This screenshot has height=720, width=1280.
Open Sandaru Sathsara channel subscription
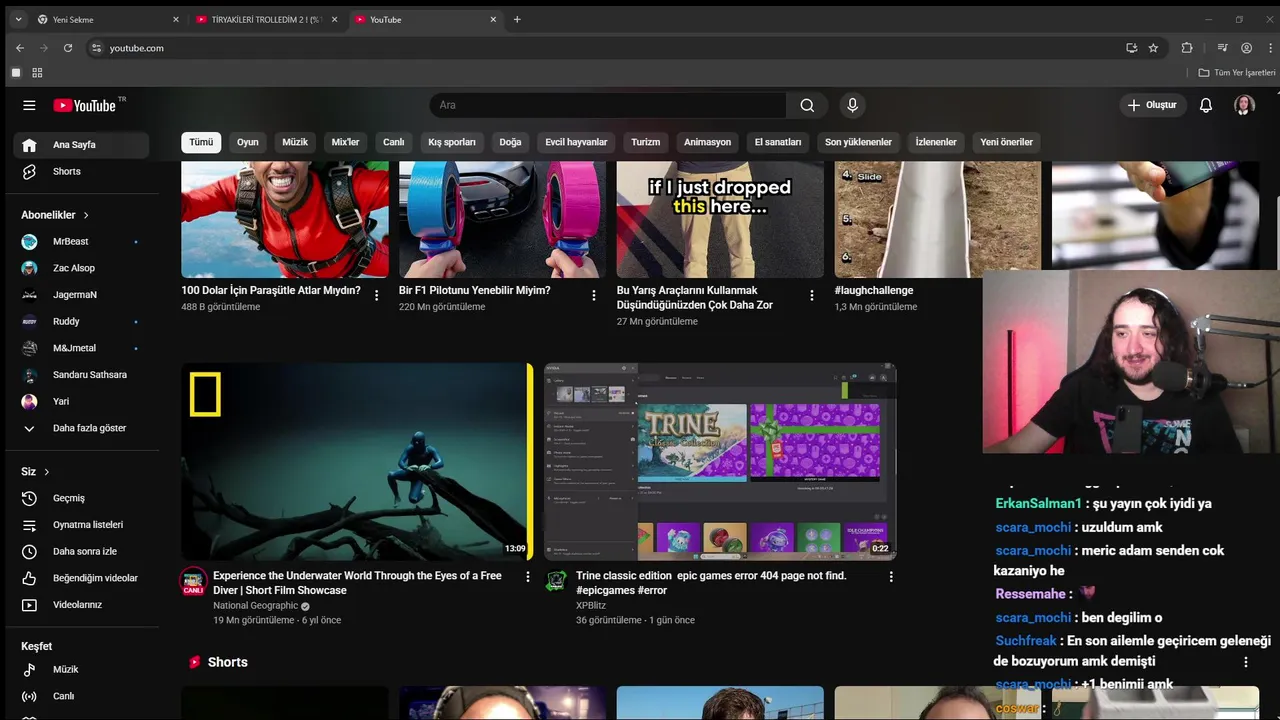tap(81, 375)
